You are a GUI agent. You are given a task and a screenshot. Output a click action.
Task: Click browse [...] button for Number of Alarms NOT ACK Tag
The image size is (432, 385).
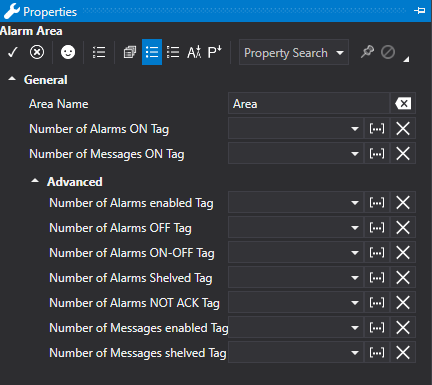coord(377,303)
